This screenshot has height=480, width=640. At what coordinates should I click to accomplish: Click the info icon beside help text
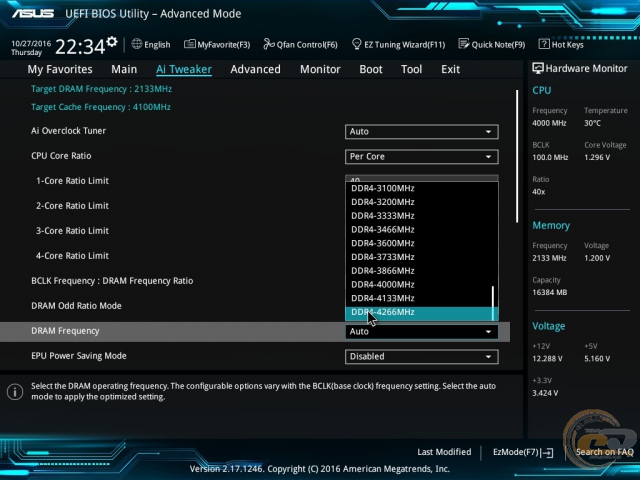click(15, 392)
